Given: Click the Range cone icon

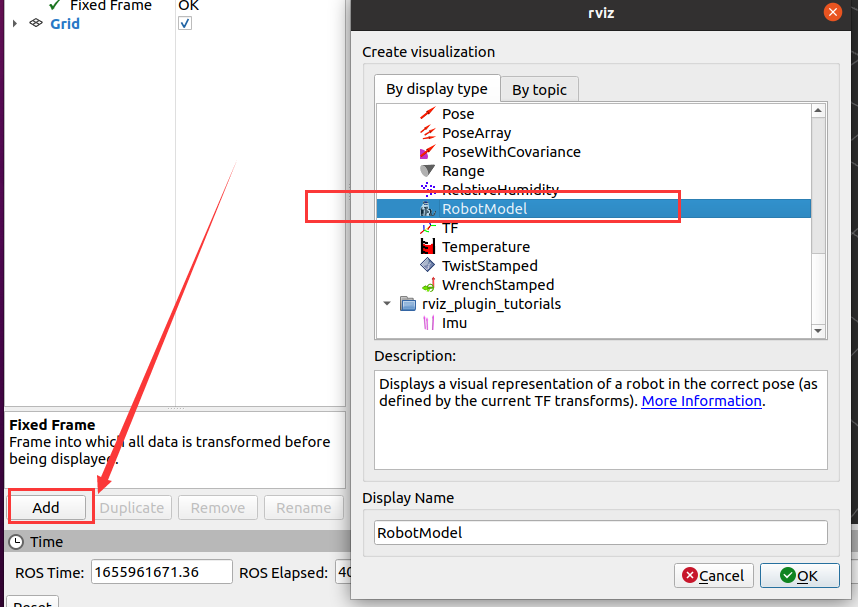Looking at the screenshot, I should 427,171.
